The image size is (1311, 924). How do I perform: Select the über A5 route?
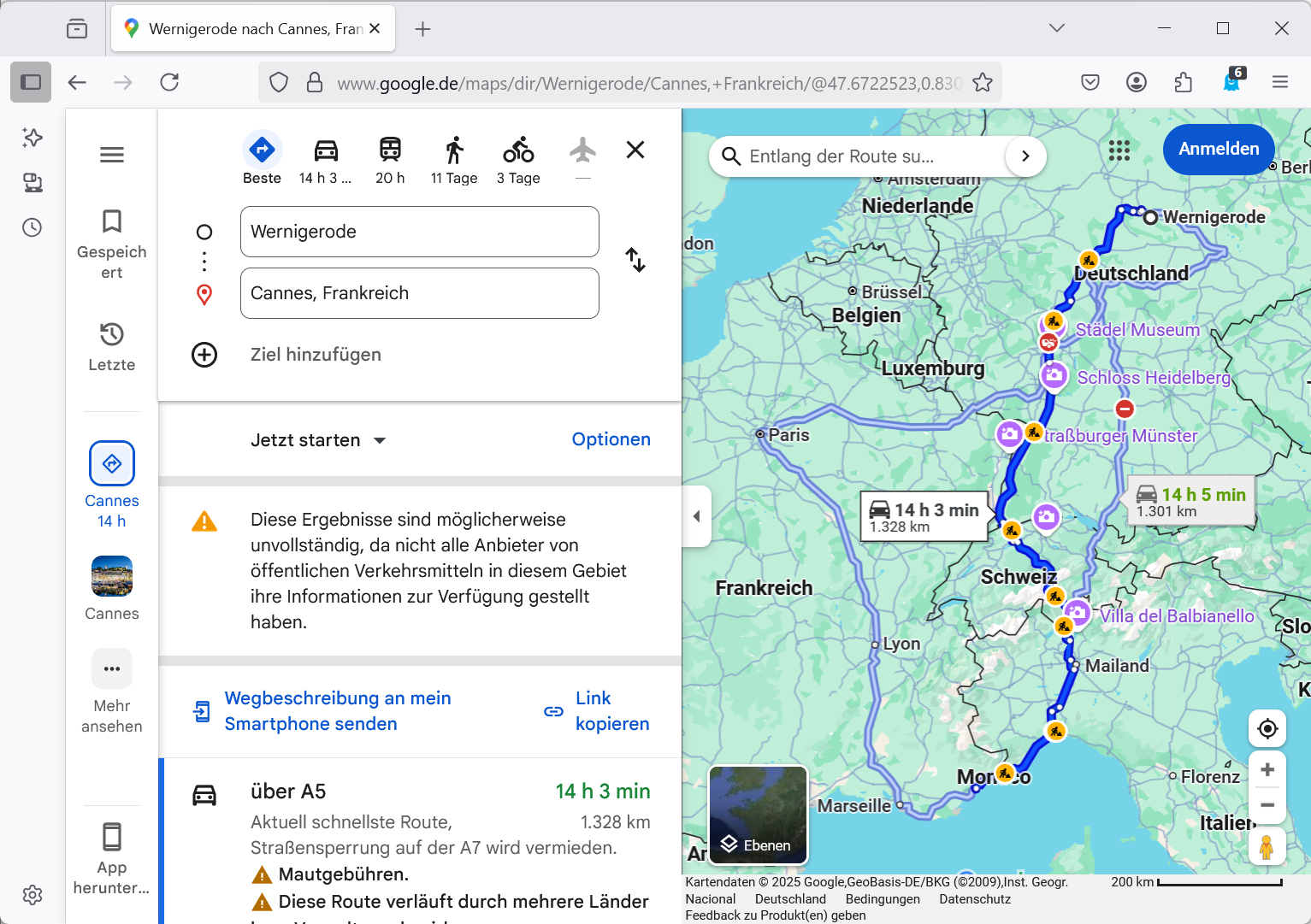click(x=420, y=841)
